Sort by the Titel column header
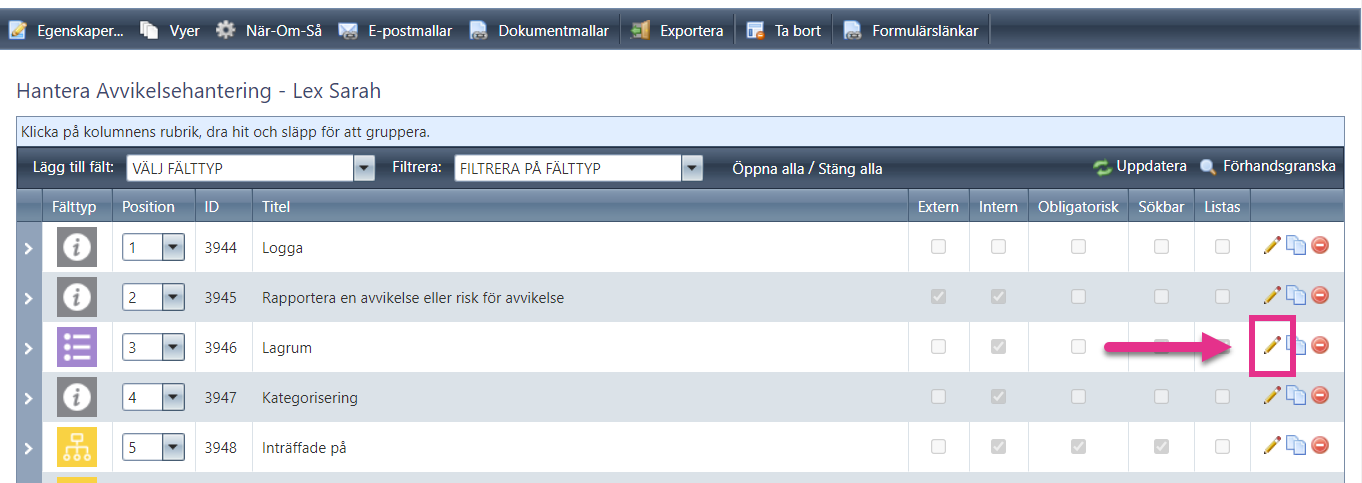Viewport: 1362px width, 483px height. click(x=276, y=207)
